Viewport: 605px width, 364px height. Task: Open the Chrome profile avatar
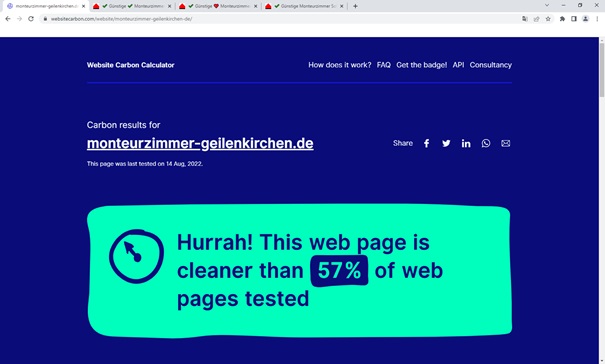pos(585,19)
